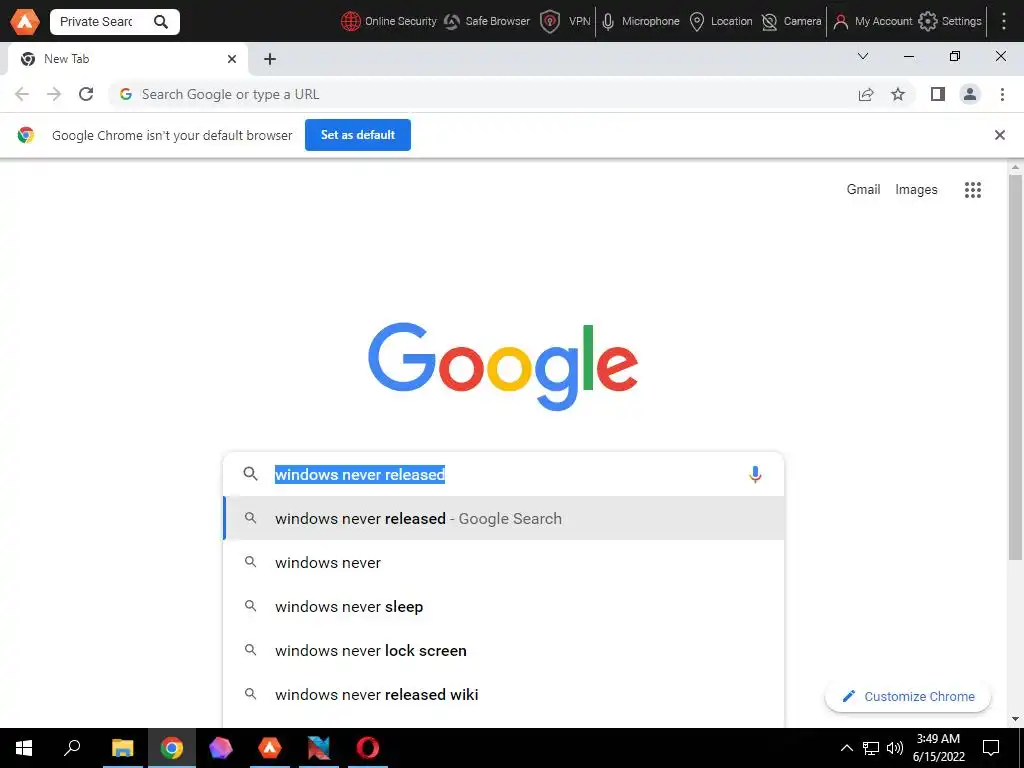Click Set as default button
Screen dimensions: 1024x768
tap(358, 135)
